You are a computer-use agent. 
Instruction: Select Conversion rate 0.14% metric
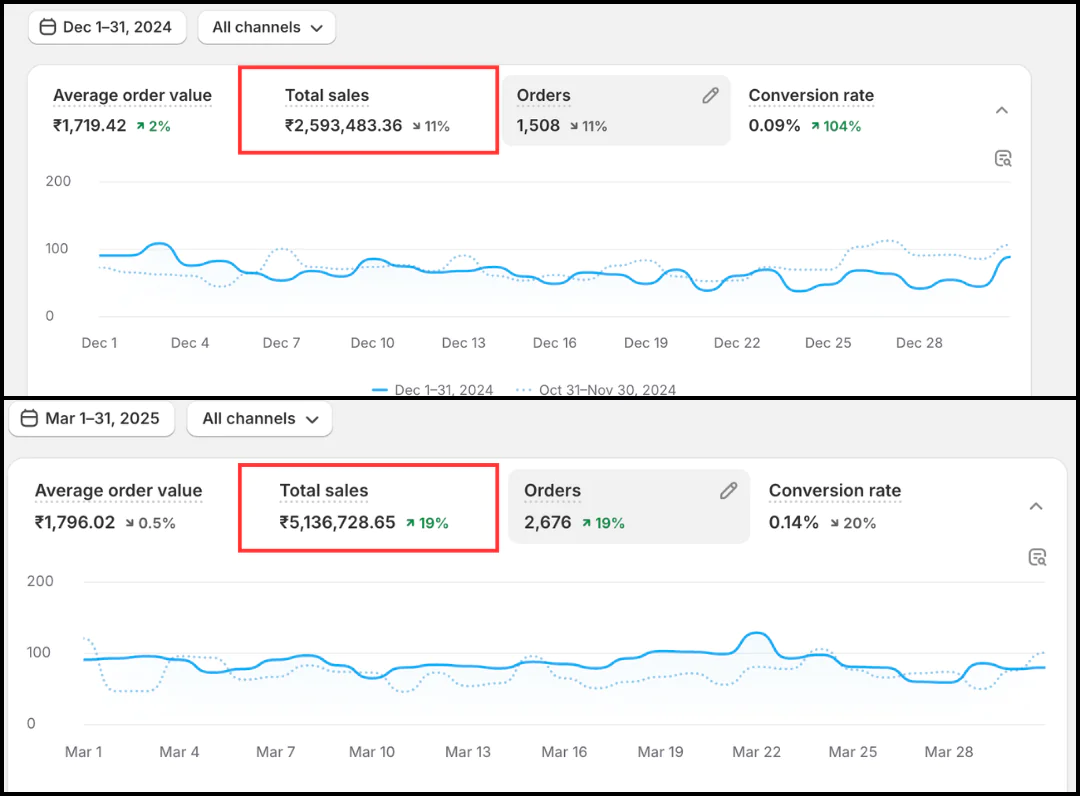click(834, 506)
